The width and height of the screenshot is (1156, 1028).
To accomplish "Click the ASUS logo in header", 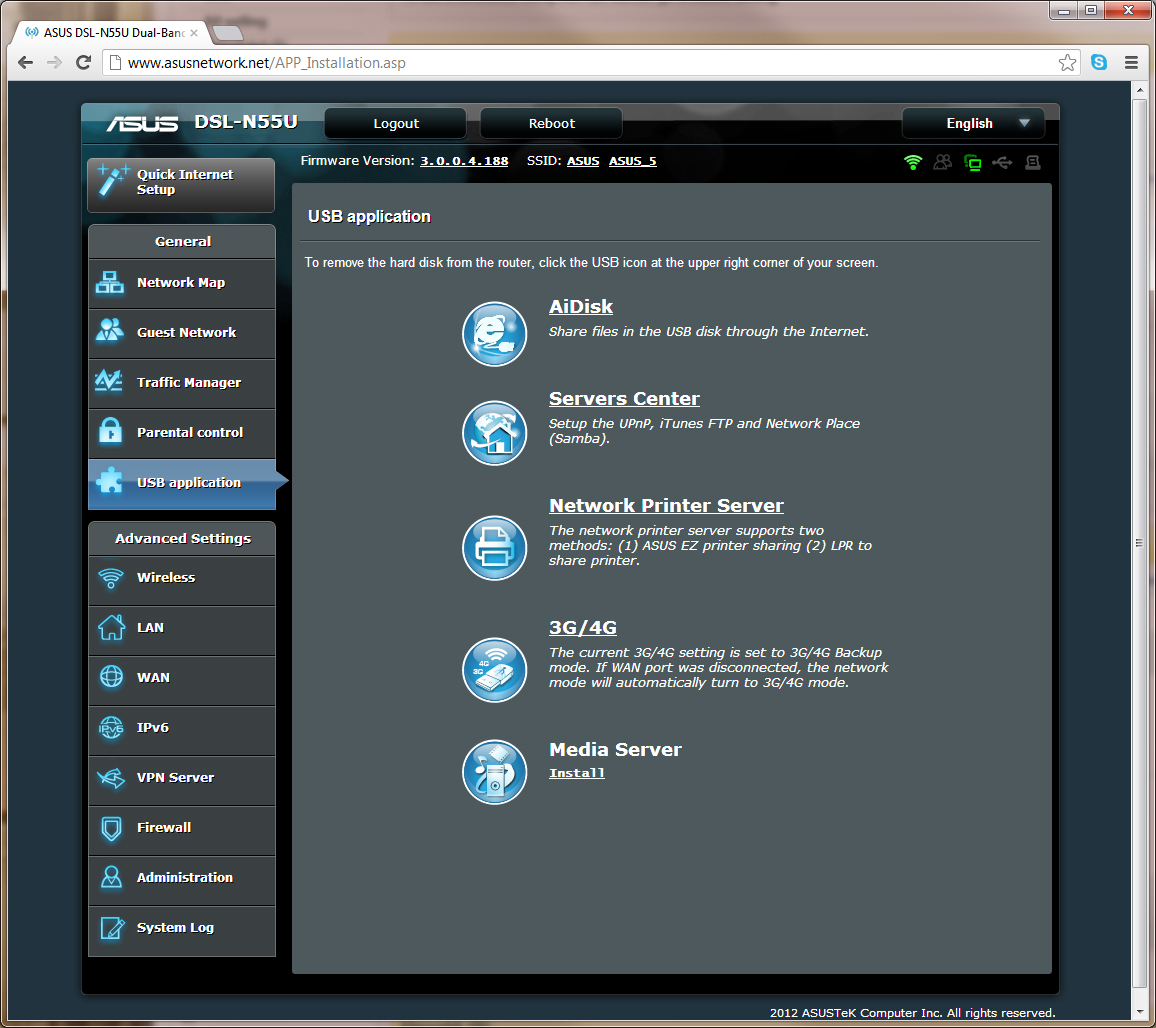I will (x=142, y=123).
